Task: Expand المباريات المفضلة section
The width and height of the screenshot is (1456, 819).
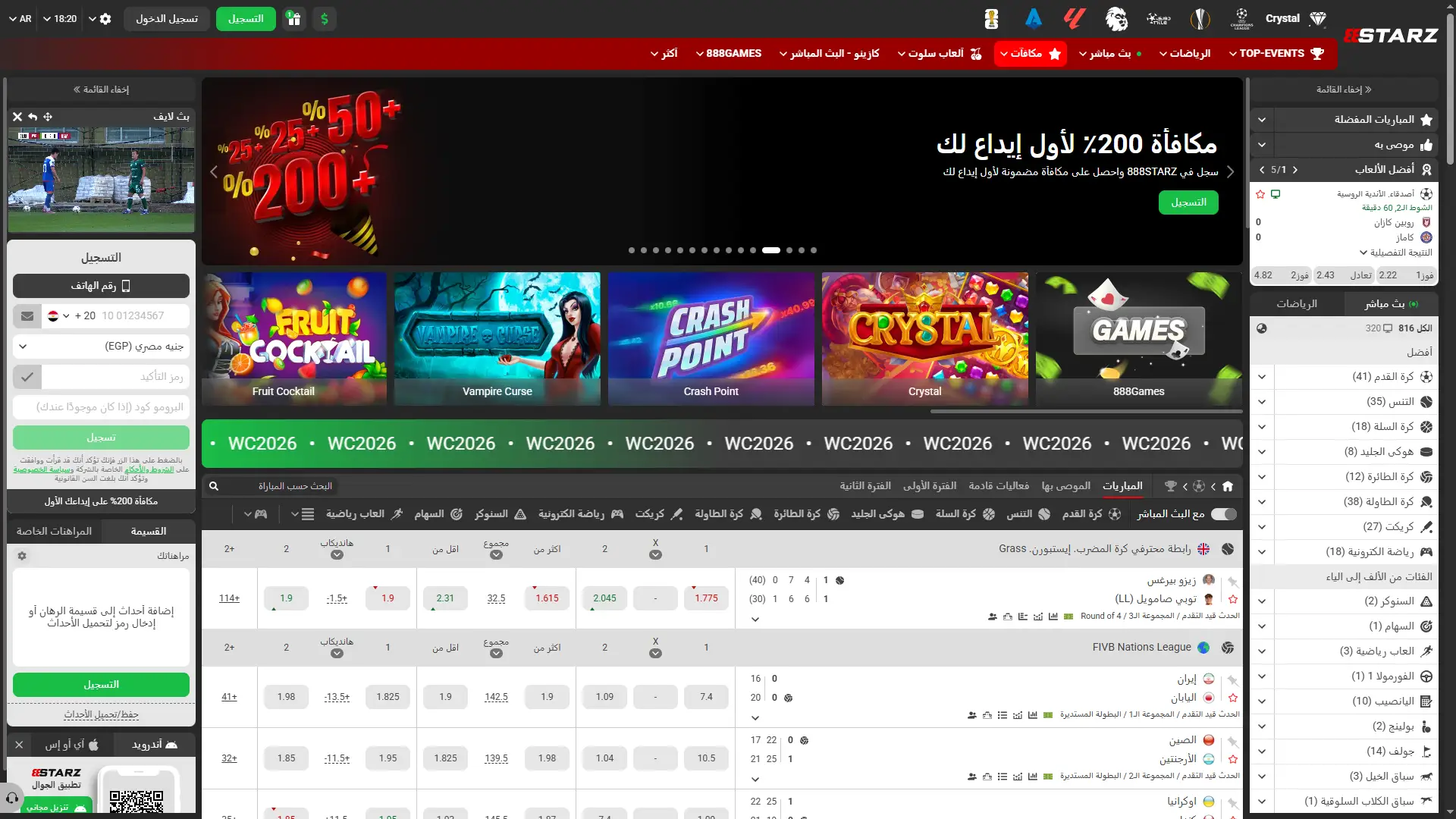Action: [1262, 120]
